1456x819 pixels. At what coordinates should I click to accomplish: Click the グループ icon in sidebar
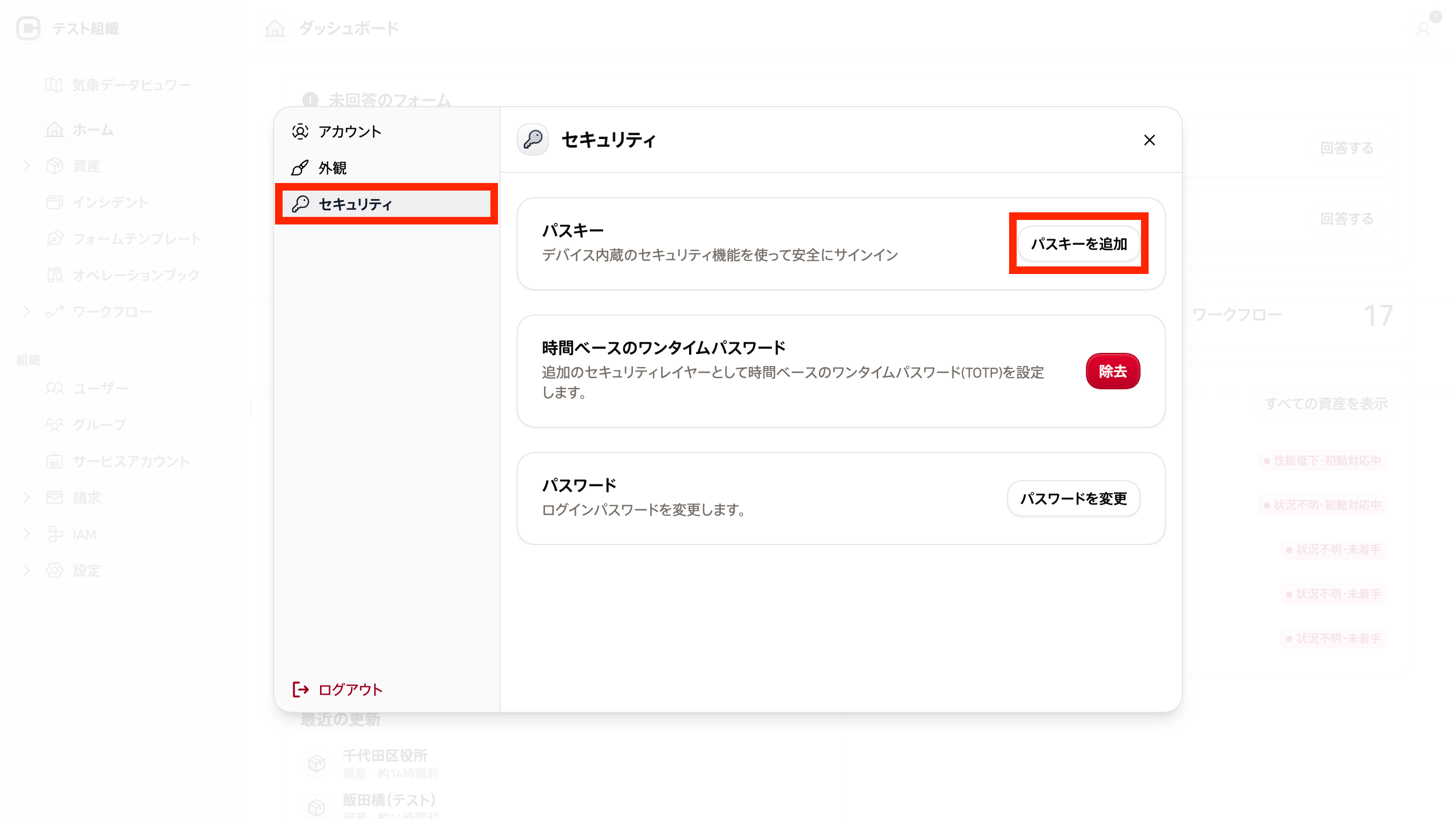[x=54, y=425]
